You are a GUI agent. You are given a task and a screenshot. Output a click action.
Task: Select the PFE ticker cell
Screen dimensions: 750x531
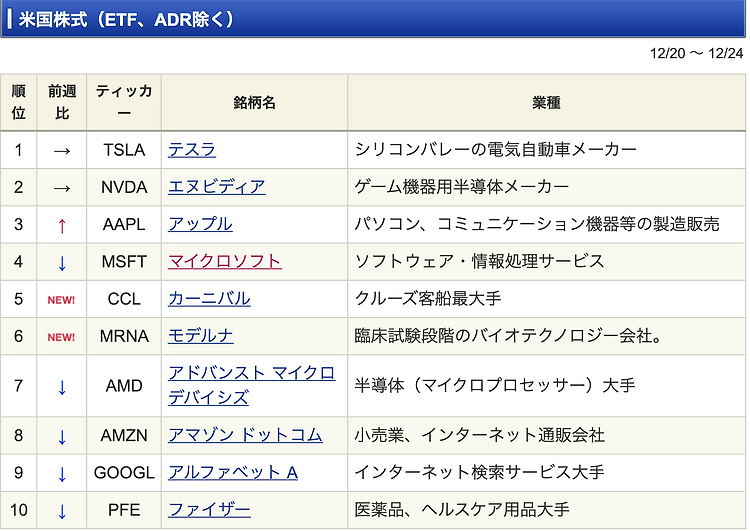[x=124, y=510]
